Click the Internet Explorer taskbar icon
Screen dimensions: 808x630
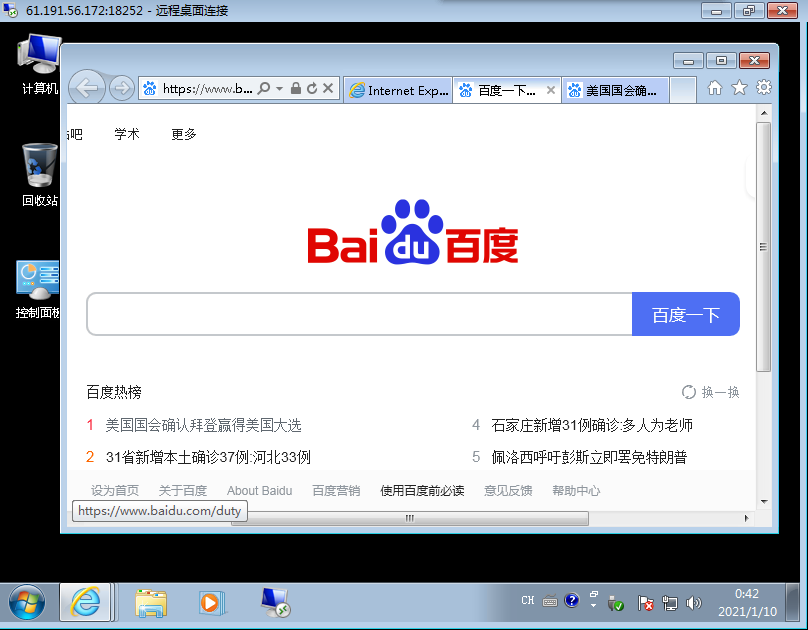point(86,602)
